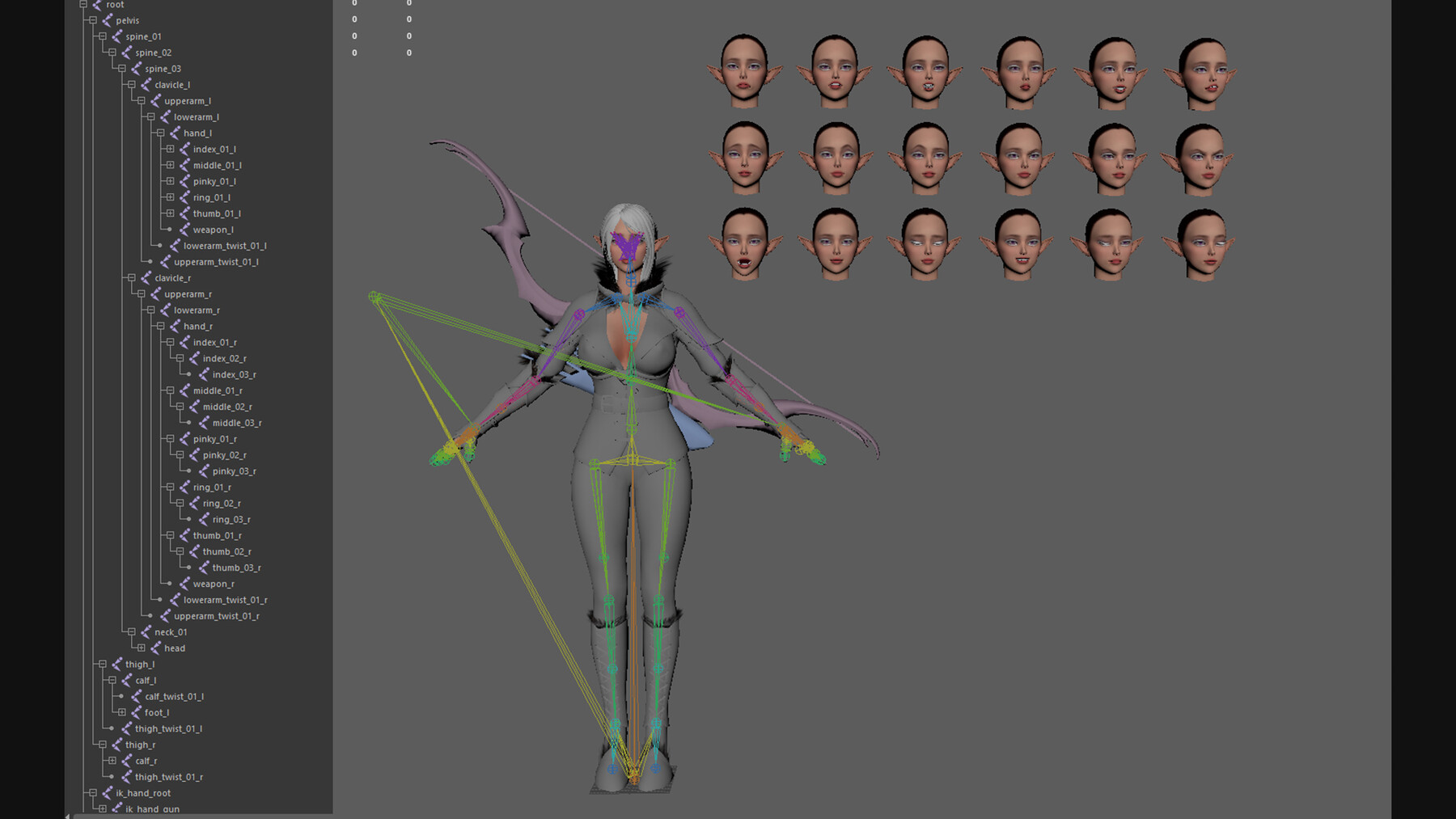This screenshot has height=819, width=1456.
Task: Click the head joint icon
Action: click(x=155, y=648)
